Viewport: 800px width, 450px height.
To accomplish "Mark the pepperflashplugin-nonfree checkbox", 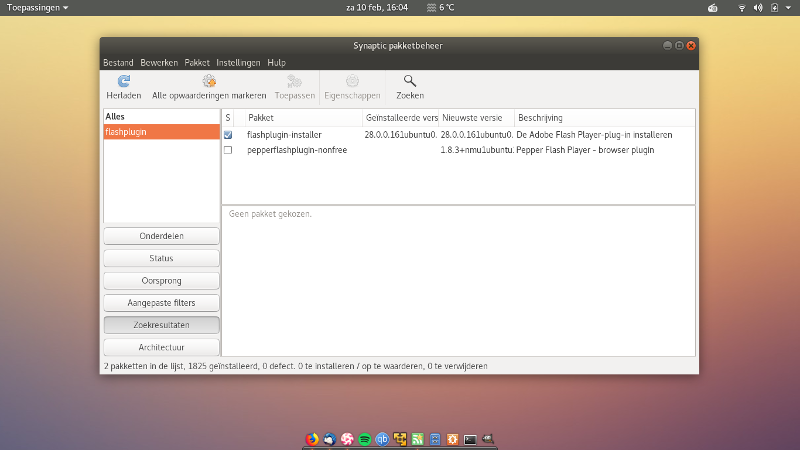I will click(x=228, y=150).
